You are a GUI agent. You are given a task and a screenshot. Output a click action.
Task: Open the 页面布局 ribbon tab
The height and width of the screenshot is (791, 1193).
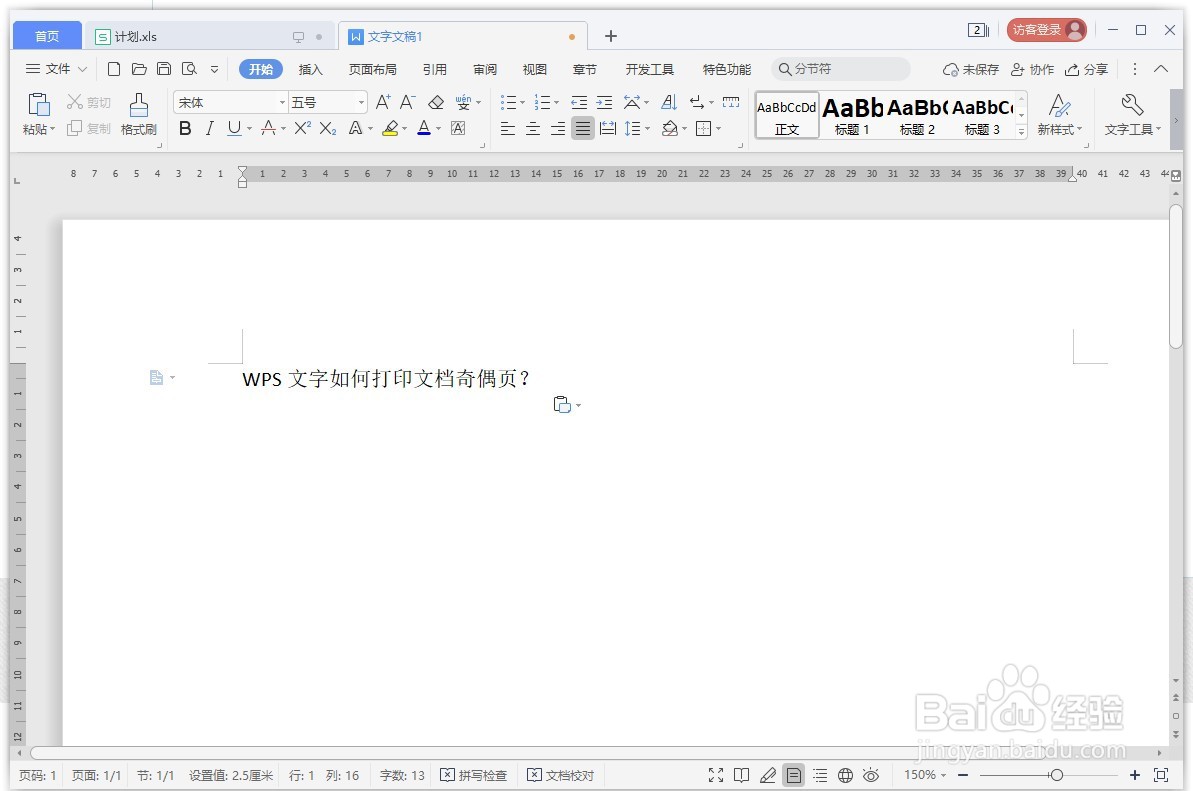click(x=372, y=69)
